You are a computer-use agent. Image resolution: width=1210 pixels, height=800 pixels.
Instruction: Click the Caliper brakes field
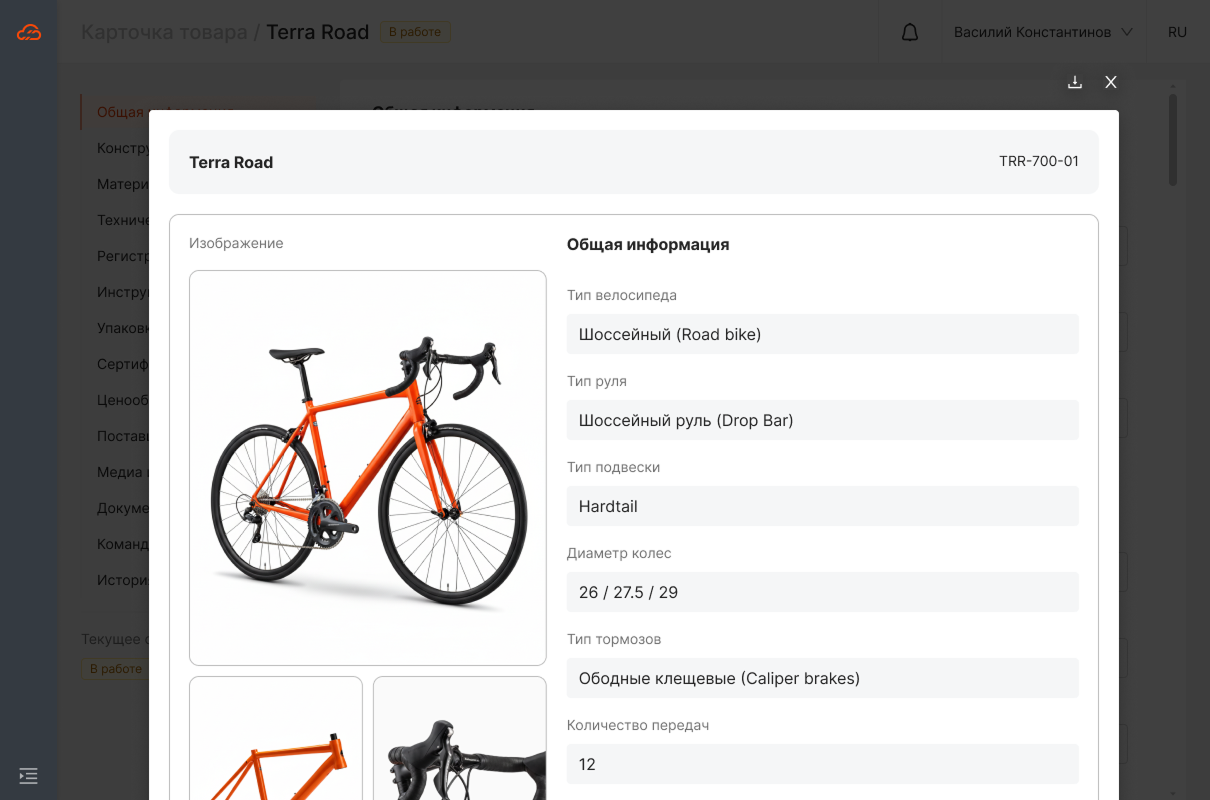(x=822, y=678)
